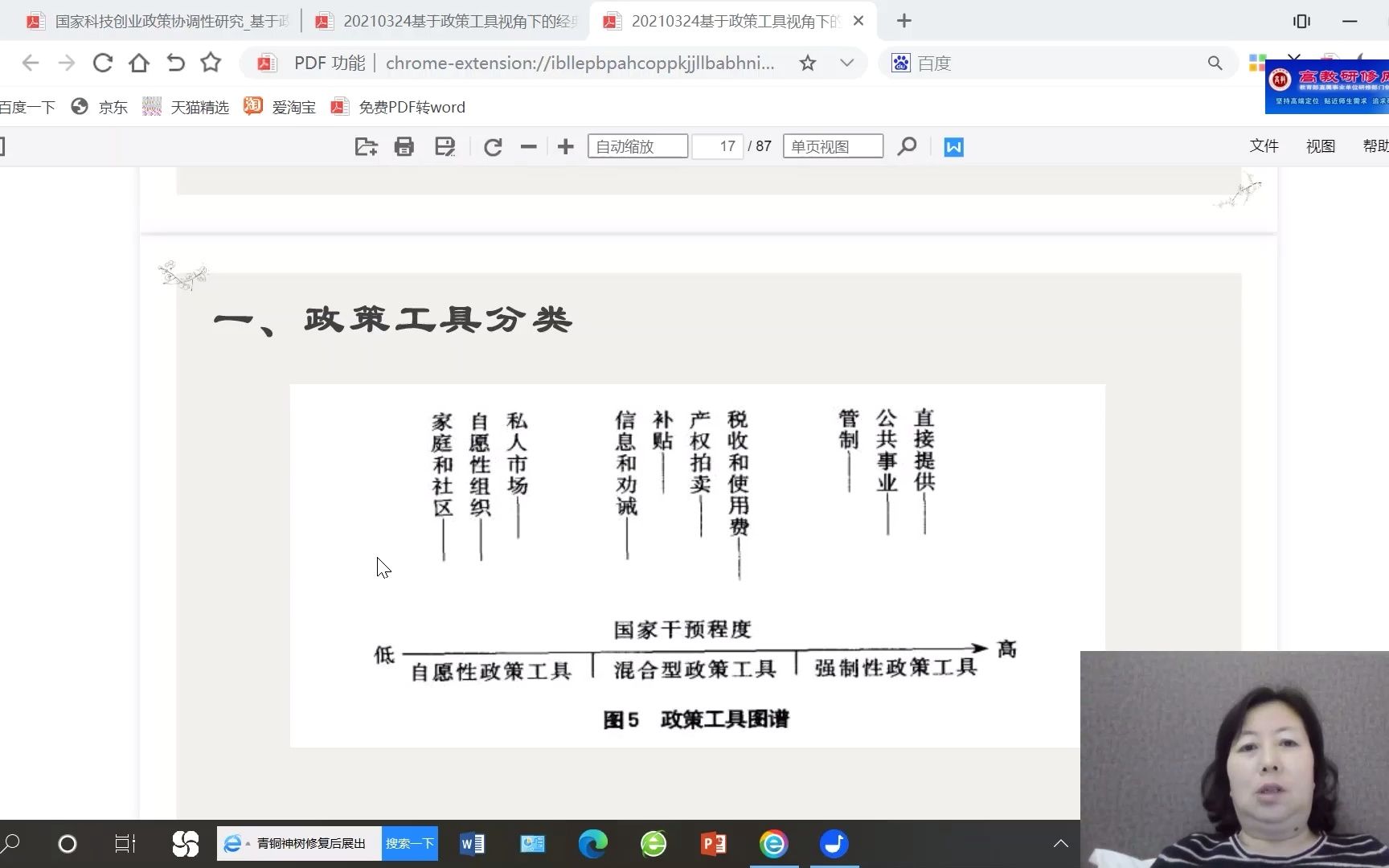This screenshot has width=1389, height=868.
Task: Click the favorites star next to home
Action: 211,62
